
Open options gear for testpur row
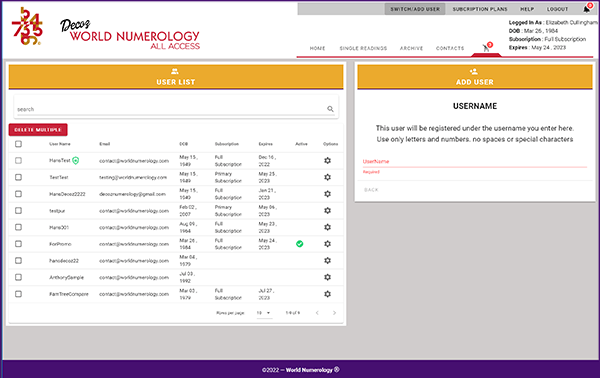point(328,210)
